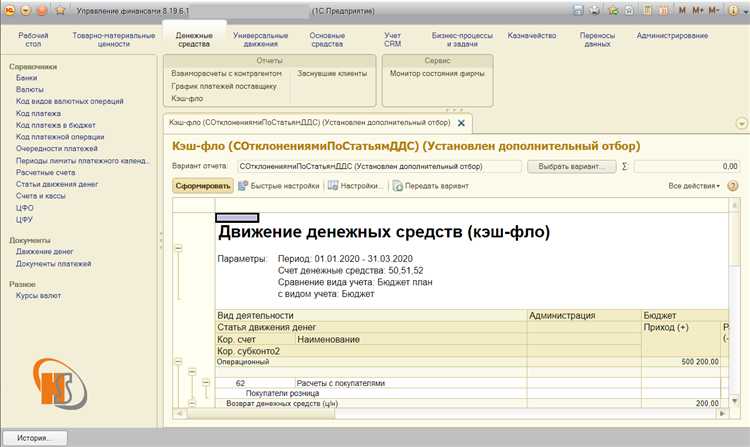Open the calculator icon in title bar
The width and height of the screenshot is (750, 447).
click(x=647, y=11)
